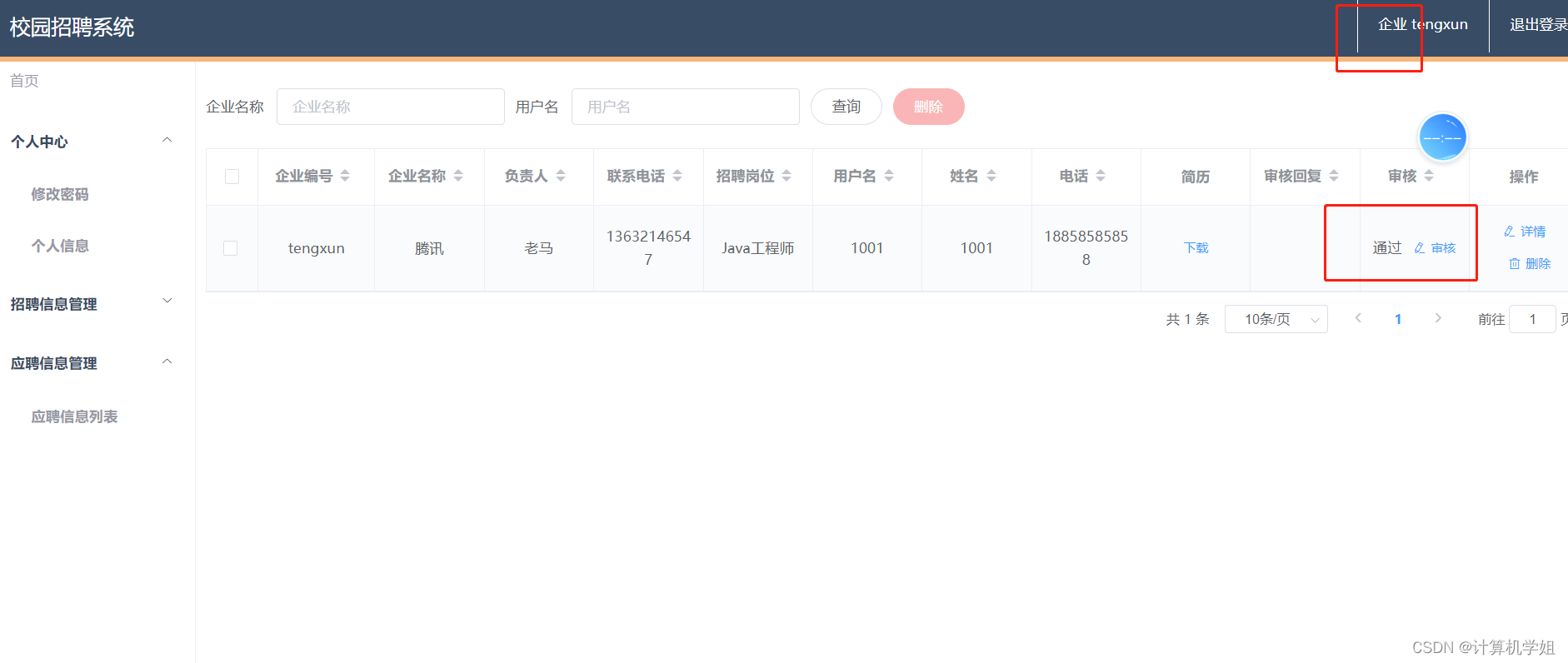The width and height of the screenshot is (1568, 663).
Task: Click 删除 in the tengxun row operations
Action: pyautogui.click(x=1530, y=263)
